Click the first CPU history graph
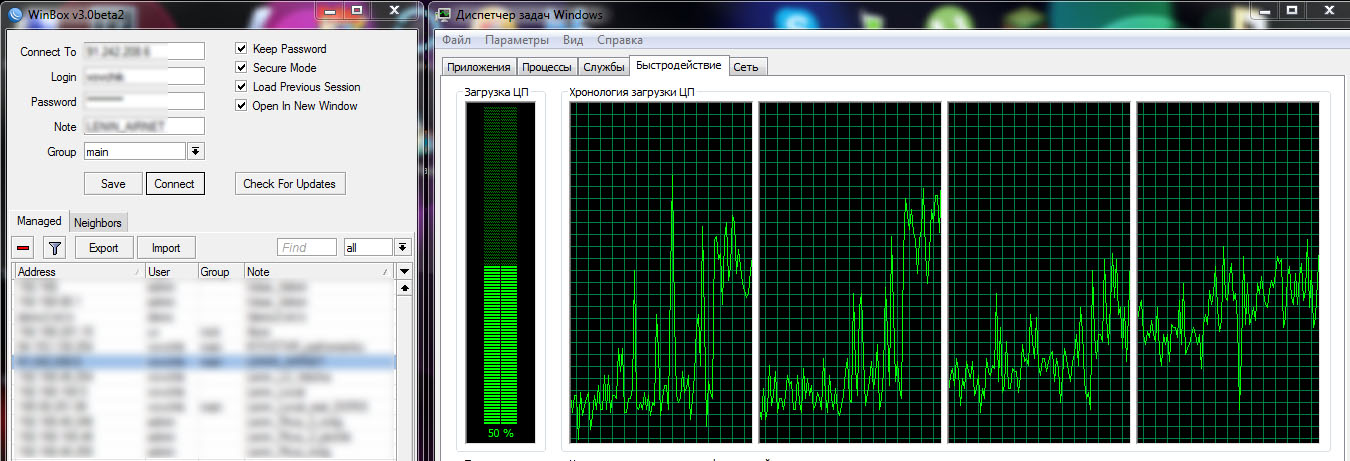This screenshot has height=461, width=1350. coord(660,272)
